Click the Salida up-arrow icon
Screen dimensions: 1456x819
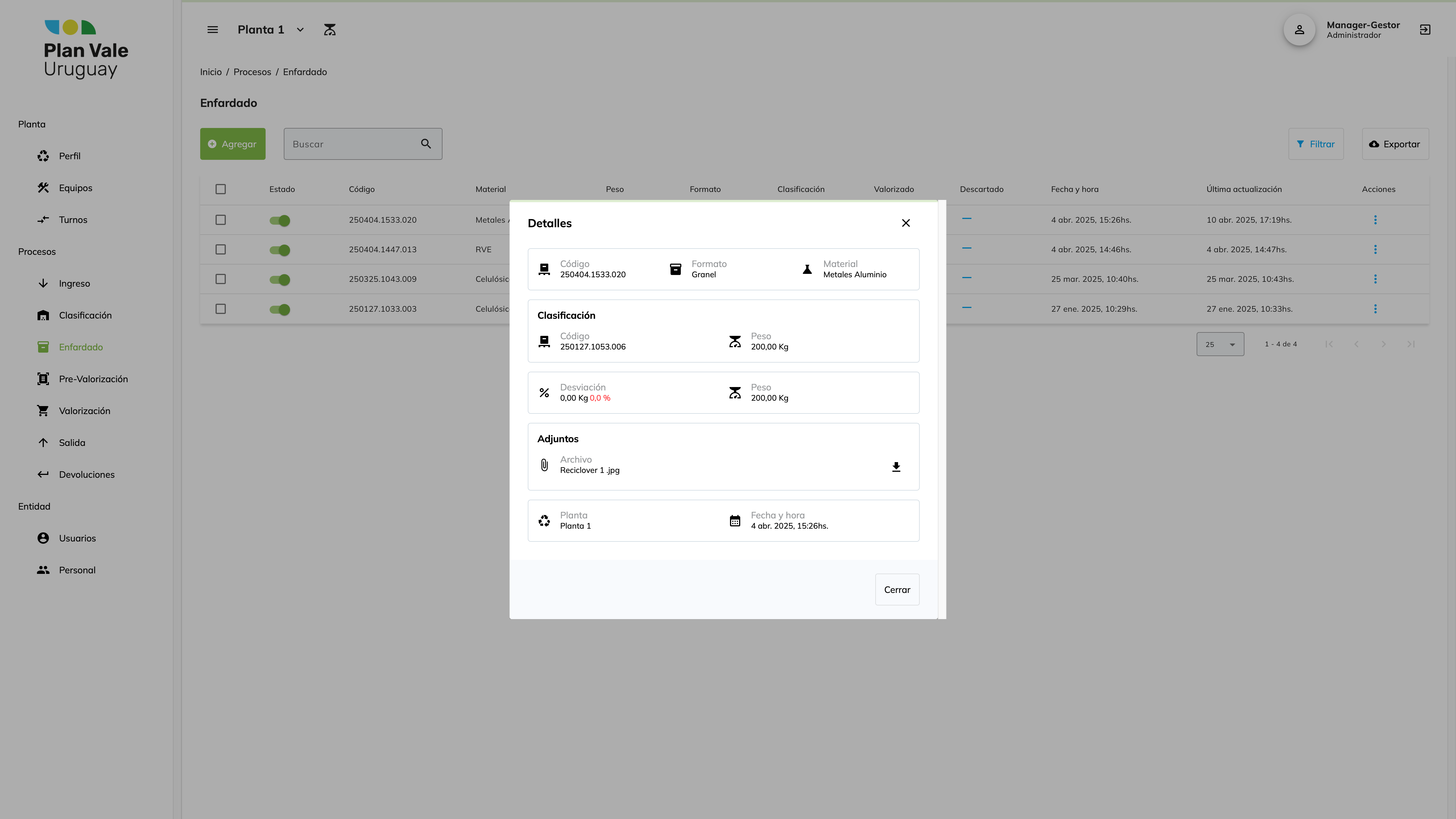[x=43, y=442]
